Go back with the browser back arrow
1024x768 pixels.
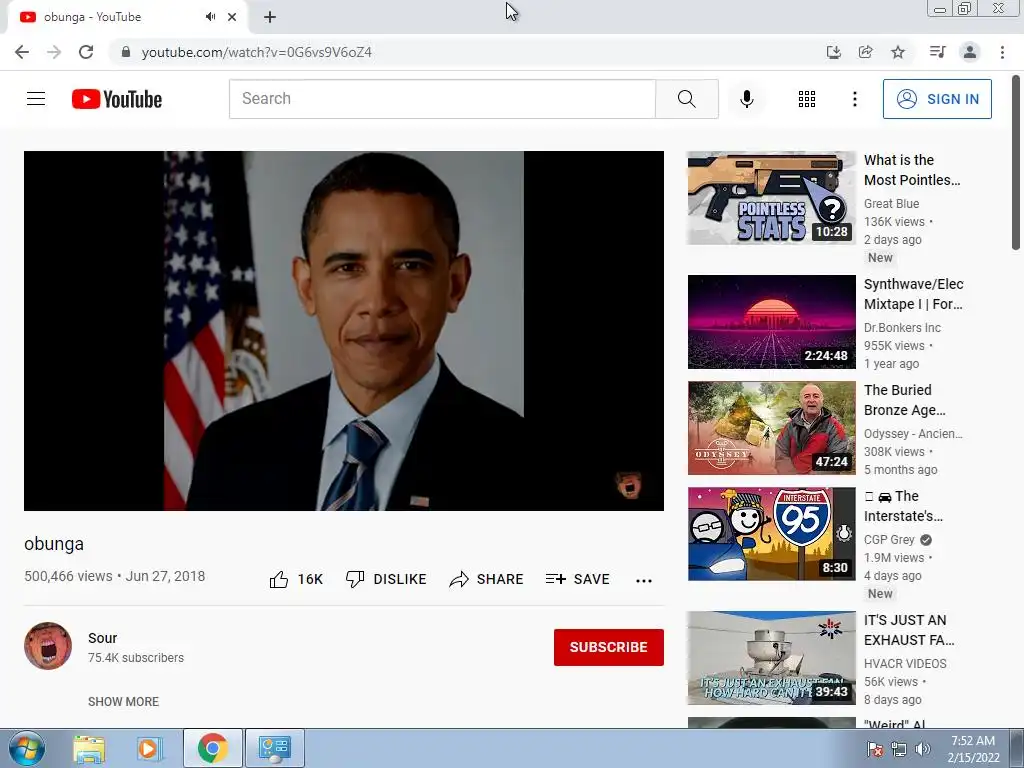point(22,52)
